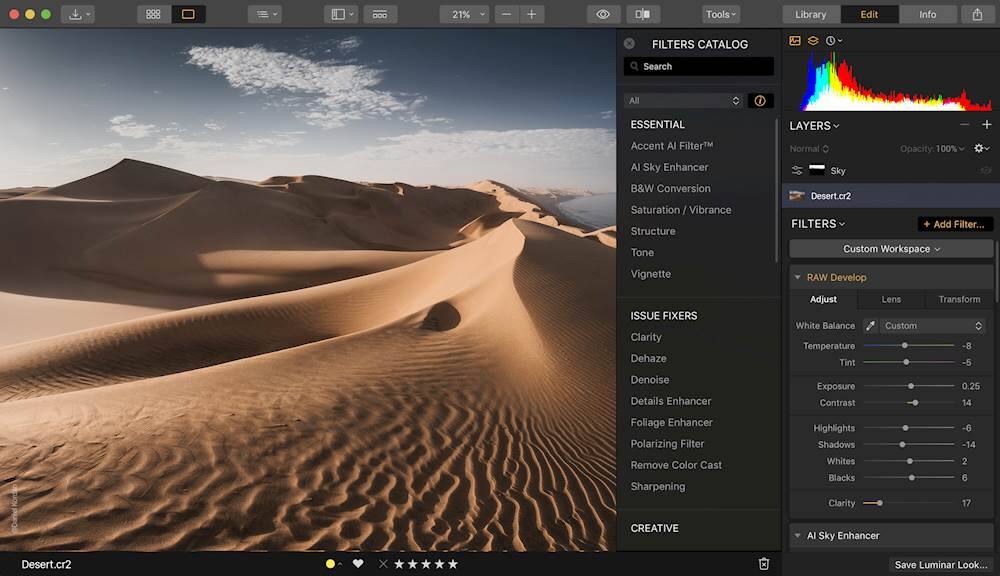Open the history clock icon
The image size is (1000, 576).
pos(831,41)
